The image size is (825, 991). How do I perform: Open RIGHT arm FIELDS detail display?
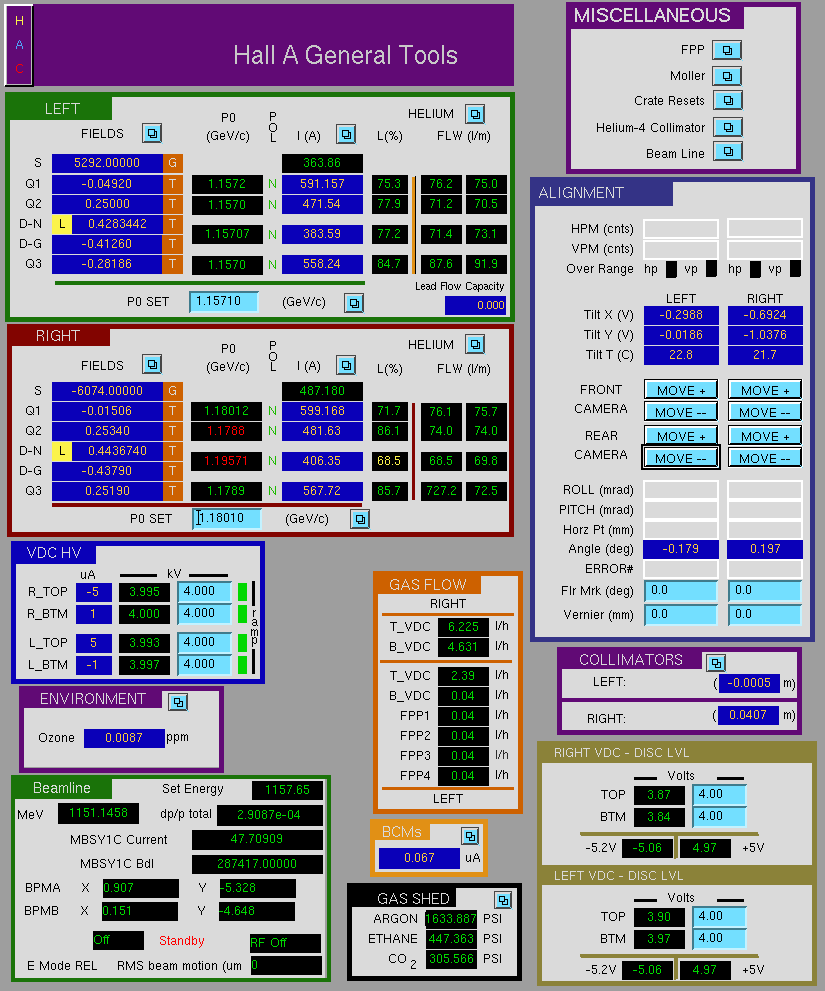(x=152, y=365)
